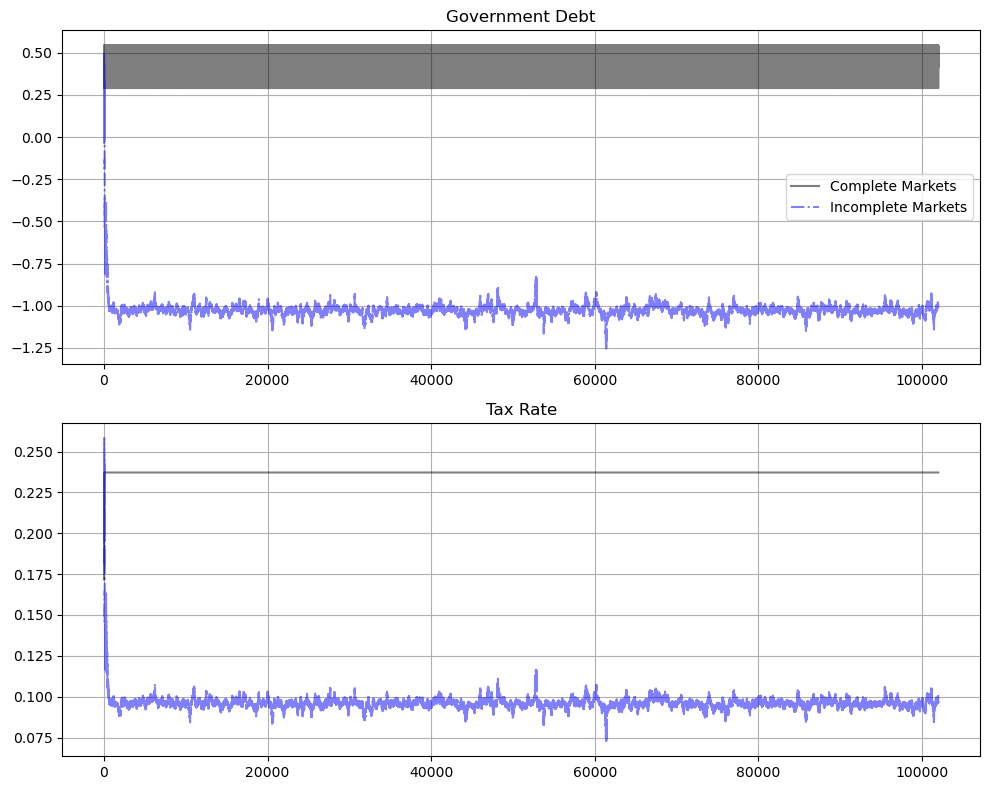This screenshot has width=990, height=790.
Task: Click the 0.50 y-axis label in Government Debt
Action: point(37,53)
